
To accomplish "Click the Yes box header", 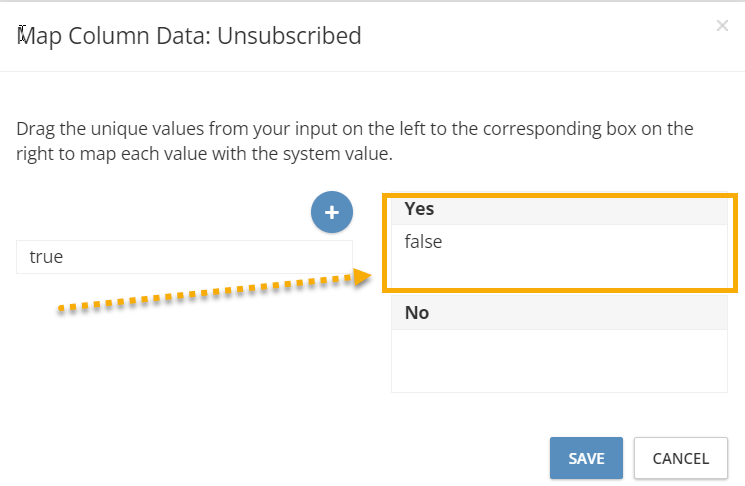I will point(559,209).
